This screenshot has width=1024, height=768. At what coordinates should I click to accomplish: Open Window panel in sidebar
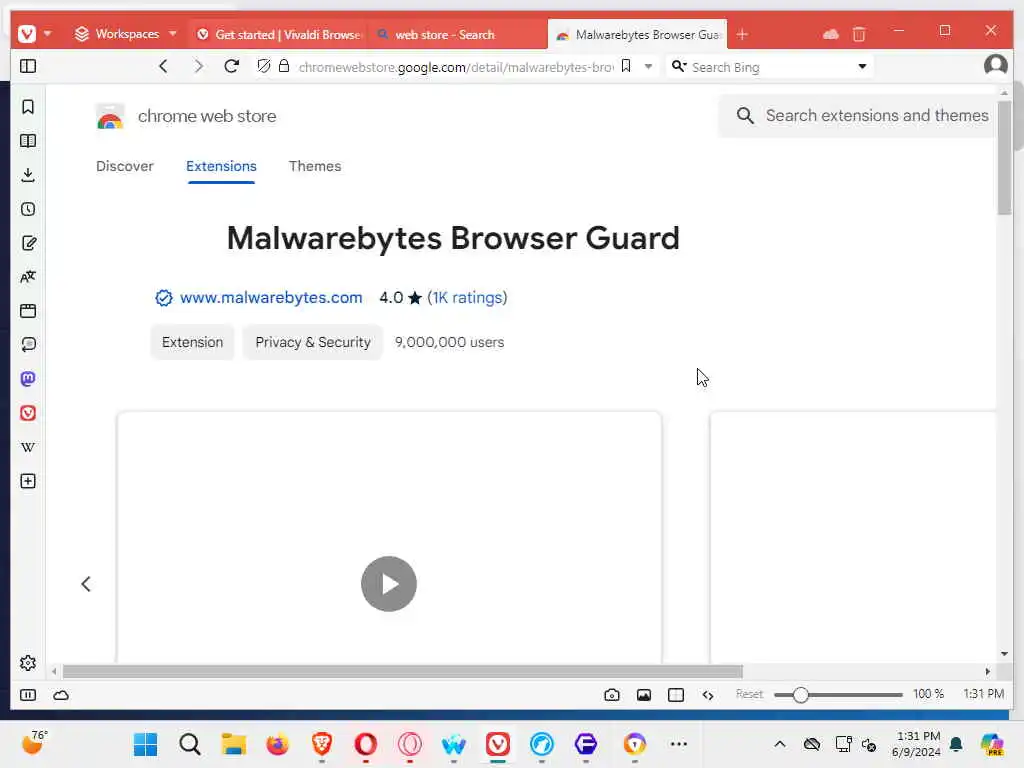coord(28,311)
